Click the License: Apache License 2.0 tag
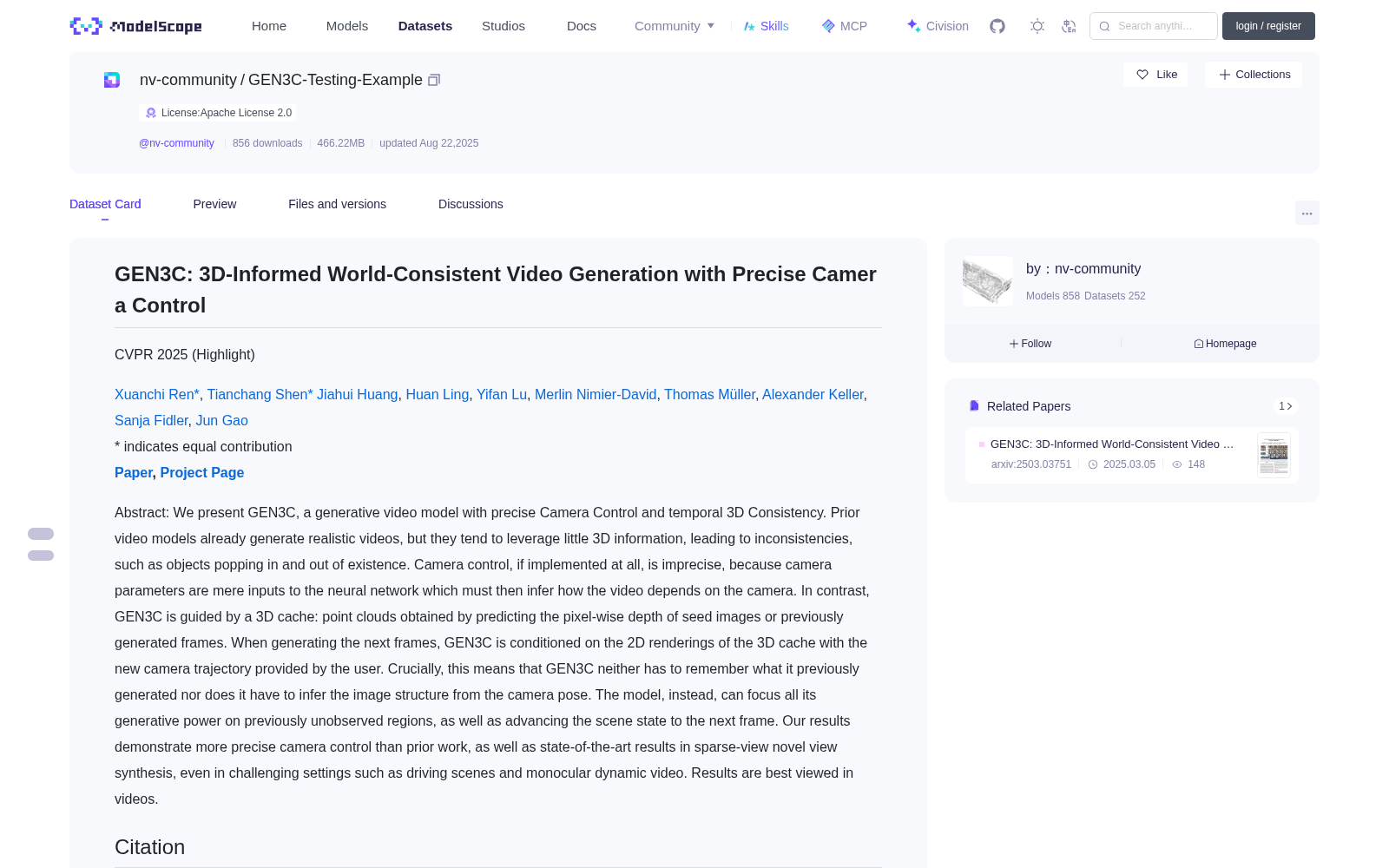The height and width of the screenshot is (868, 1389). pyautogui.click(x=218, y=113)
